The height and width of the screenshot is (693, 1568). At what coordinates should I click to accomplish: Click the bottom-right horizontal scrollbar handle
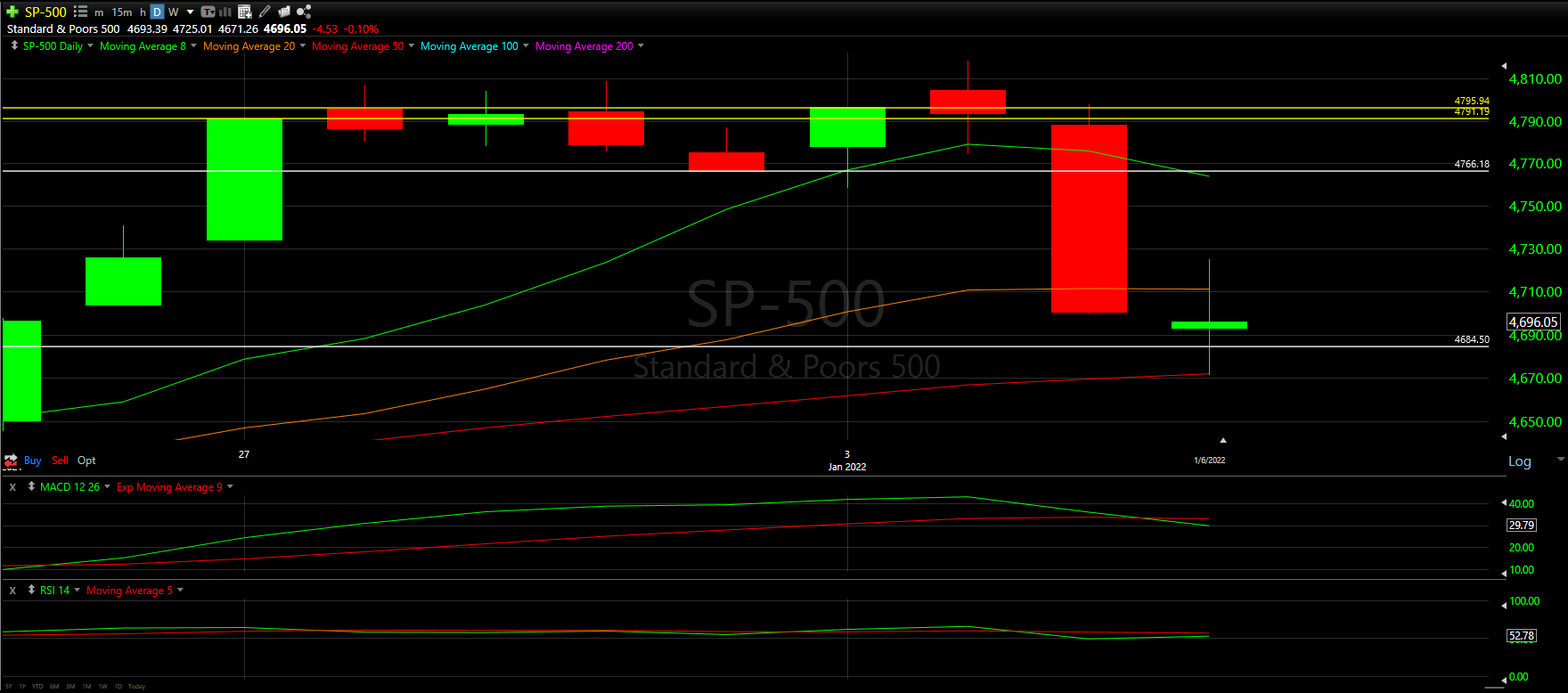click(1493, 687)
